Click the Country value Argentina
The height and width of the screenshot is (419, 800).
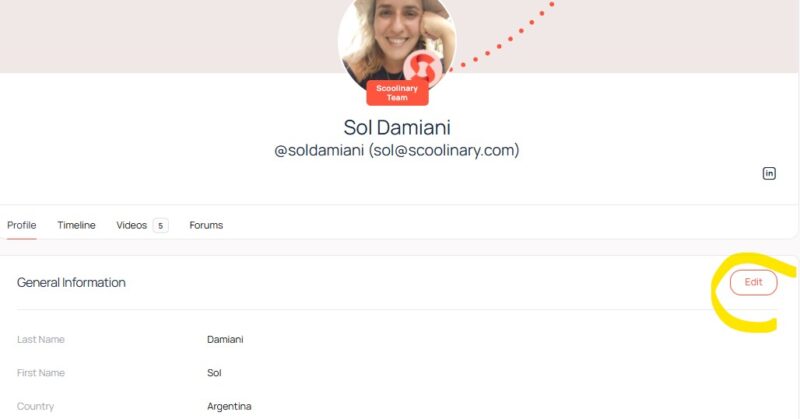(229, 406)
